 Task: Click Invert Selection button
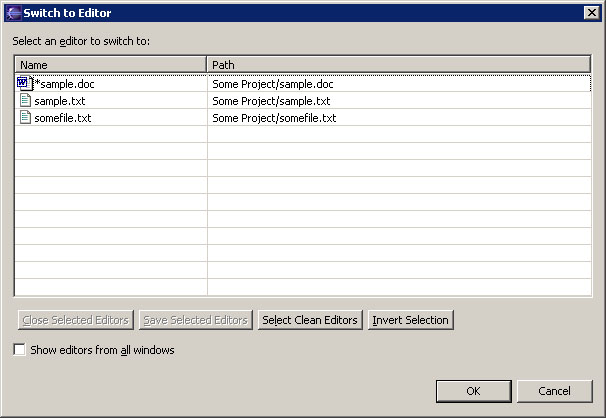(x=410, y=320)
